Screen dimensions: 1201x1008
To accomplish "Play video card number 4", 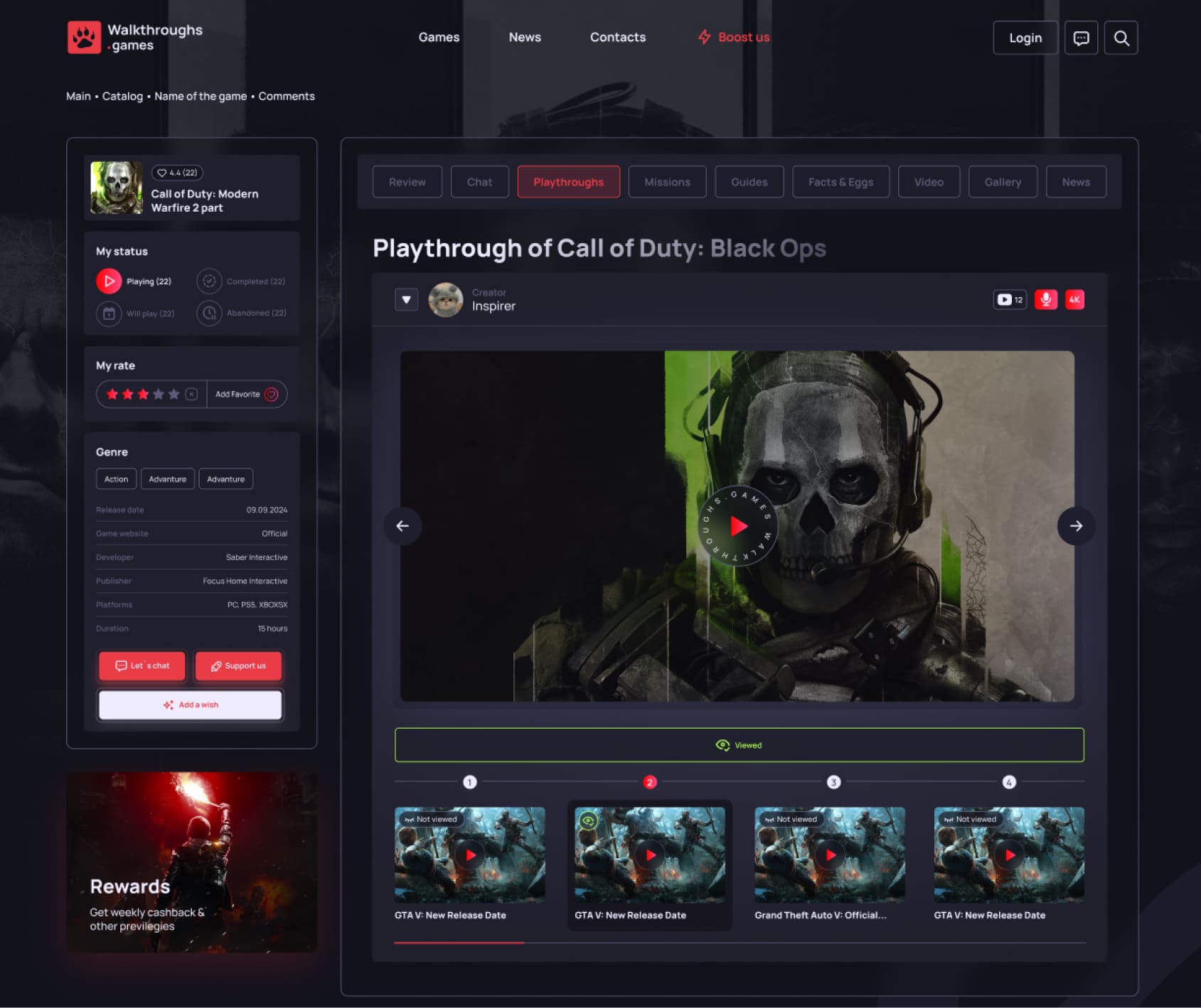I will tap(1010, 855).
